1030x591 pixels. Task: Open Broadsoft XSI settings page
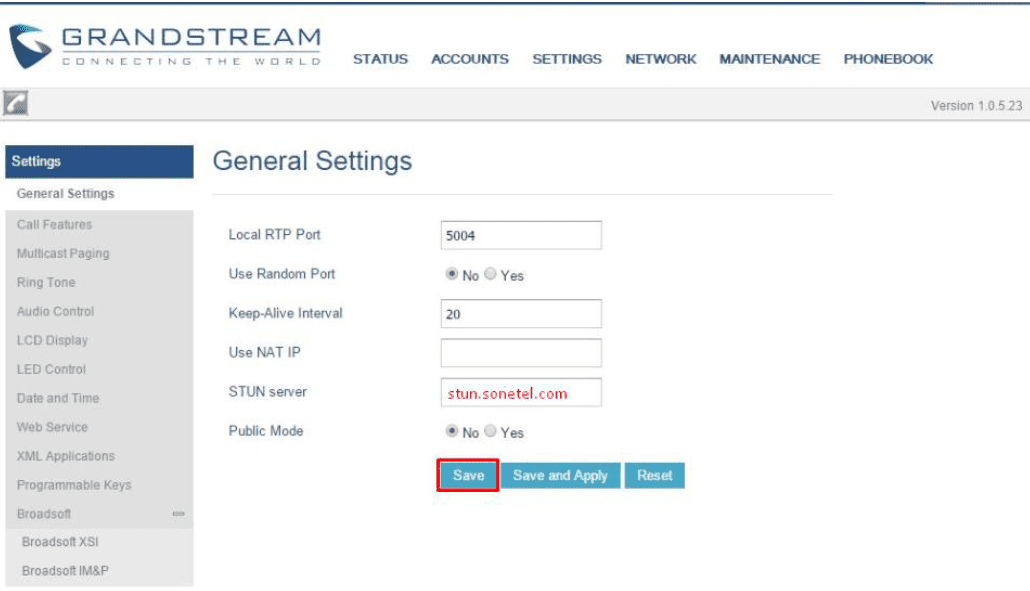[60, 542]
